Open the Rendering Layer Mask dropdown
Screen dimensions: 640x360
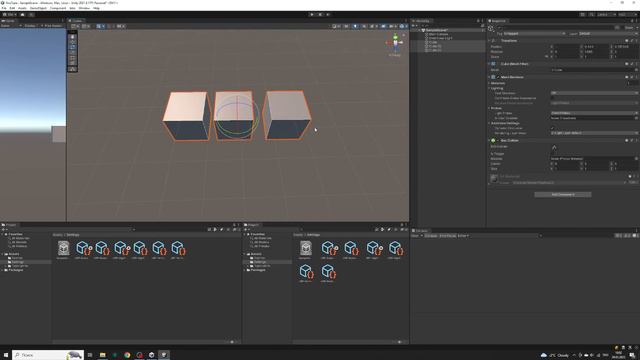tap(594, 133)
